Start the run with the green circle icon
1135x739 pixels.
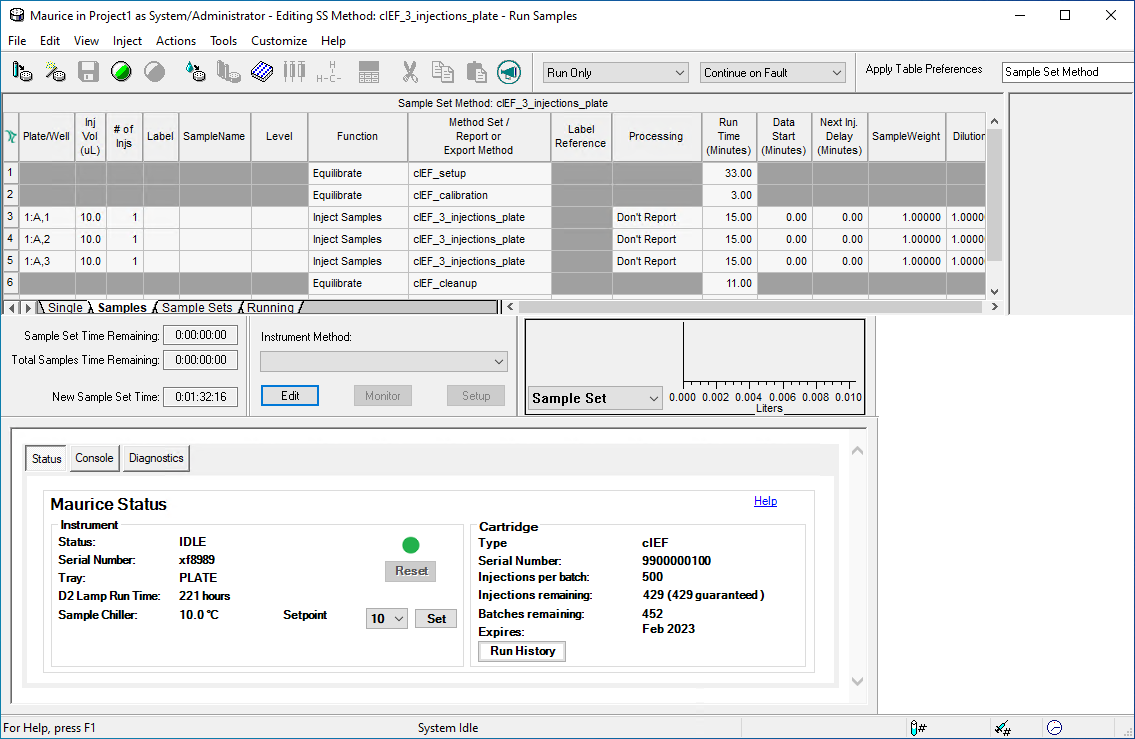[121, 72]
